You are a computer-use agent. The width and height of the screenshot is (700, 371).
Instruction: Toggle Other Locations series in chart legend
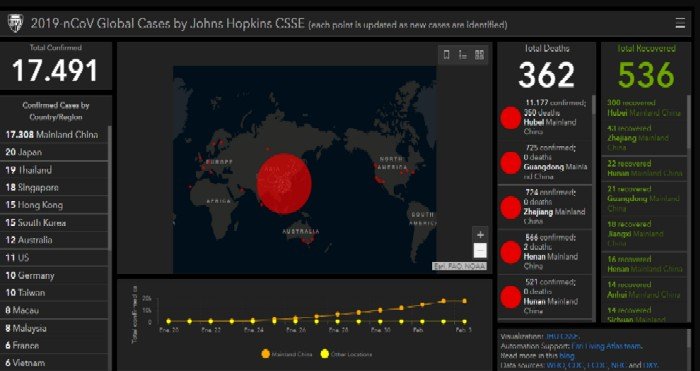[346, 354]
